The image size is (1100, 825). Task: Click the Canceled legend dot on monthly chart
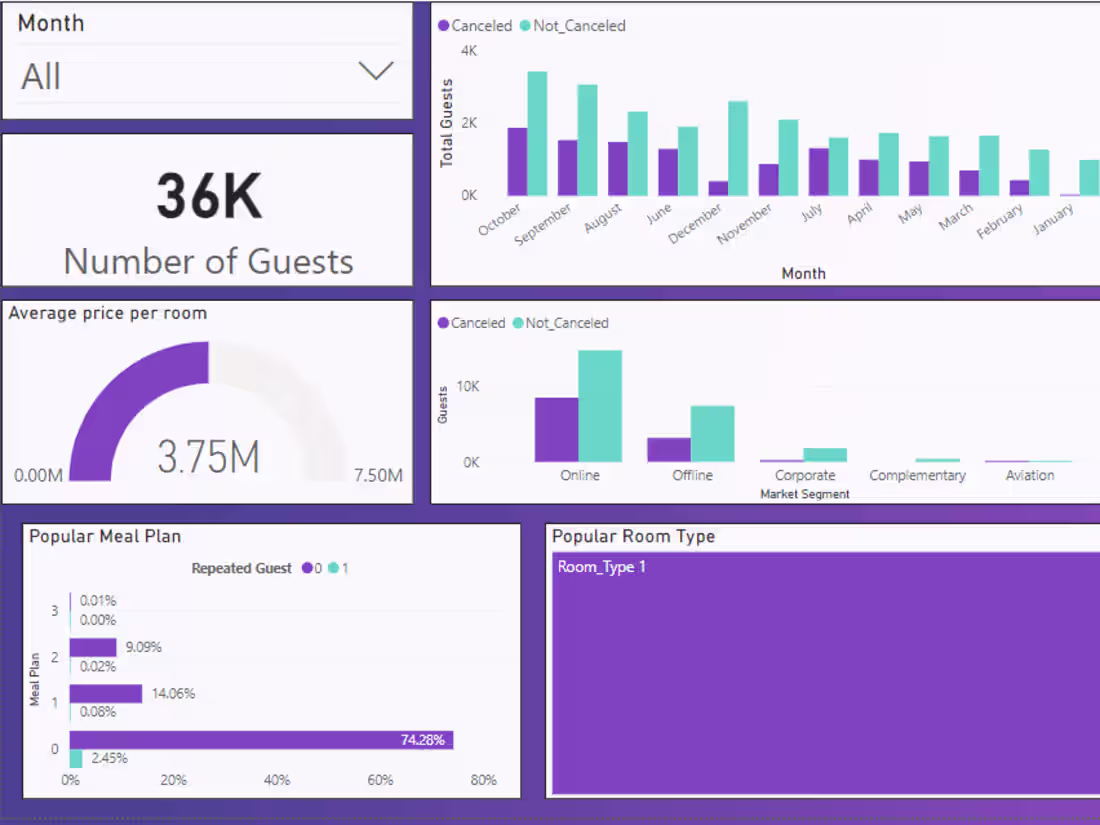click(x=443, y=26)
